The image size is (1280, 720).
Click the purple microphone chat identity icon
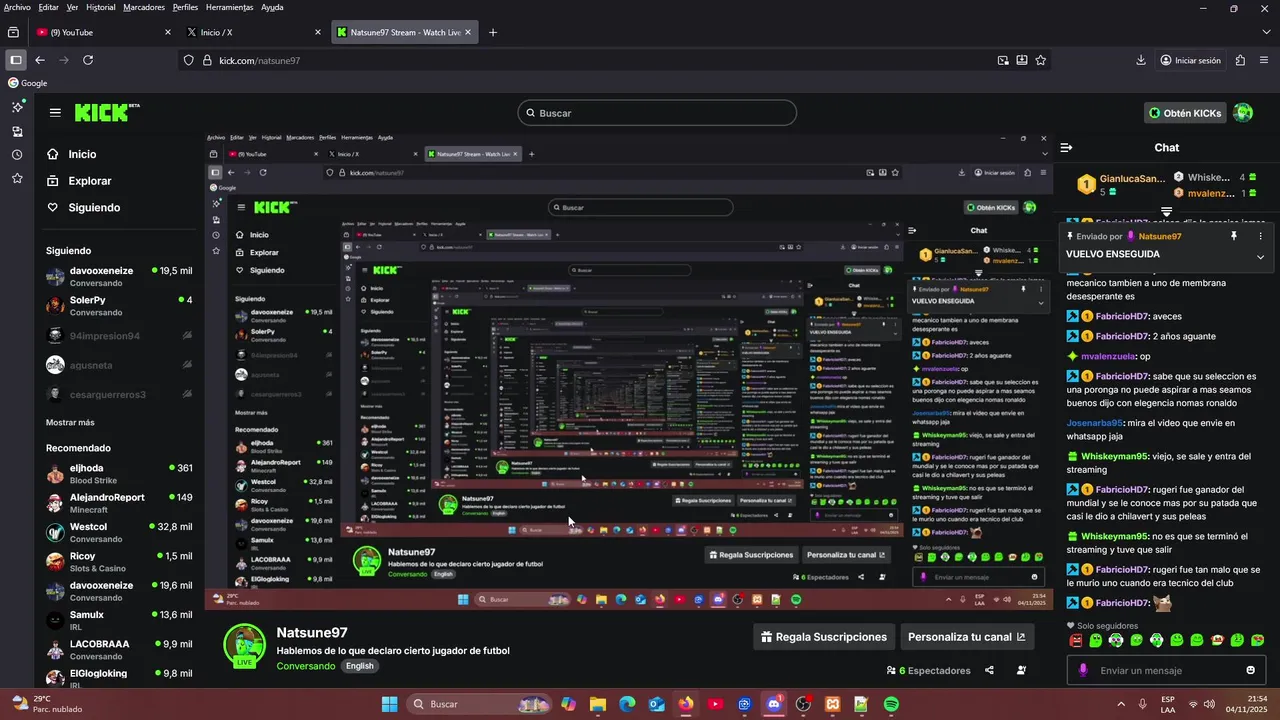[1083, 670]
